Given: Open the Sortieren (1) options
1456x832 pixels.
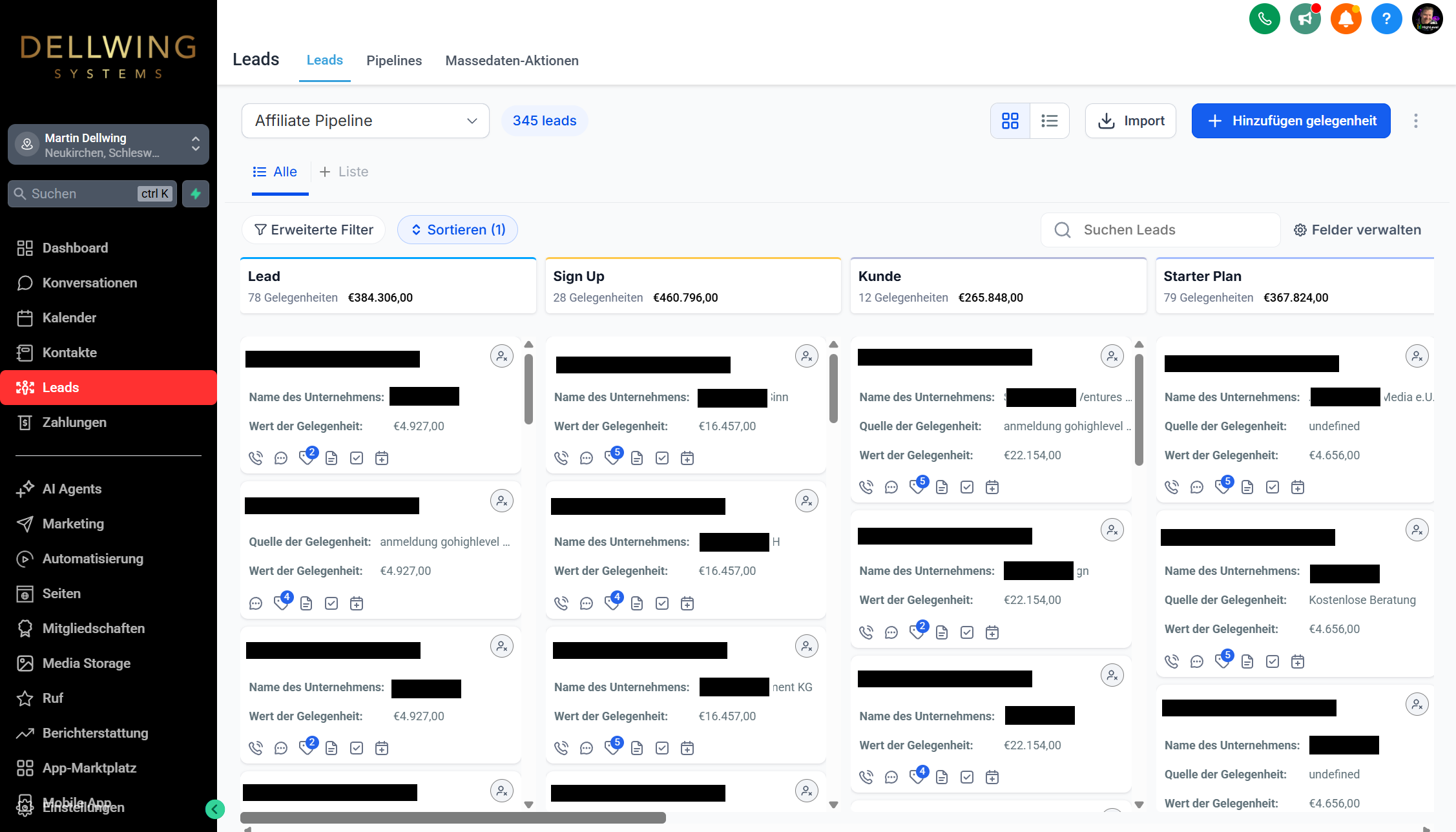Looking at the screenshot, I should (x=457, y=230).
